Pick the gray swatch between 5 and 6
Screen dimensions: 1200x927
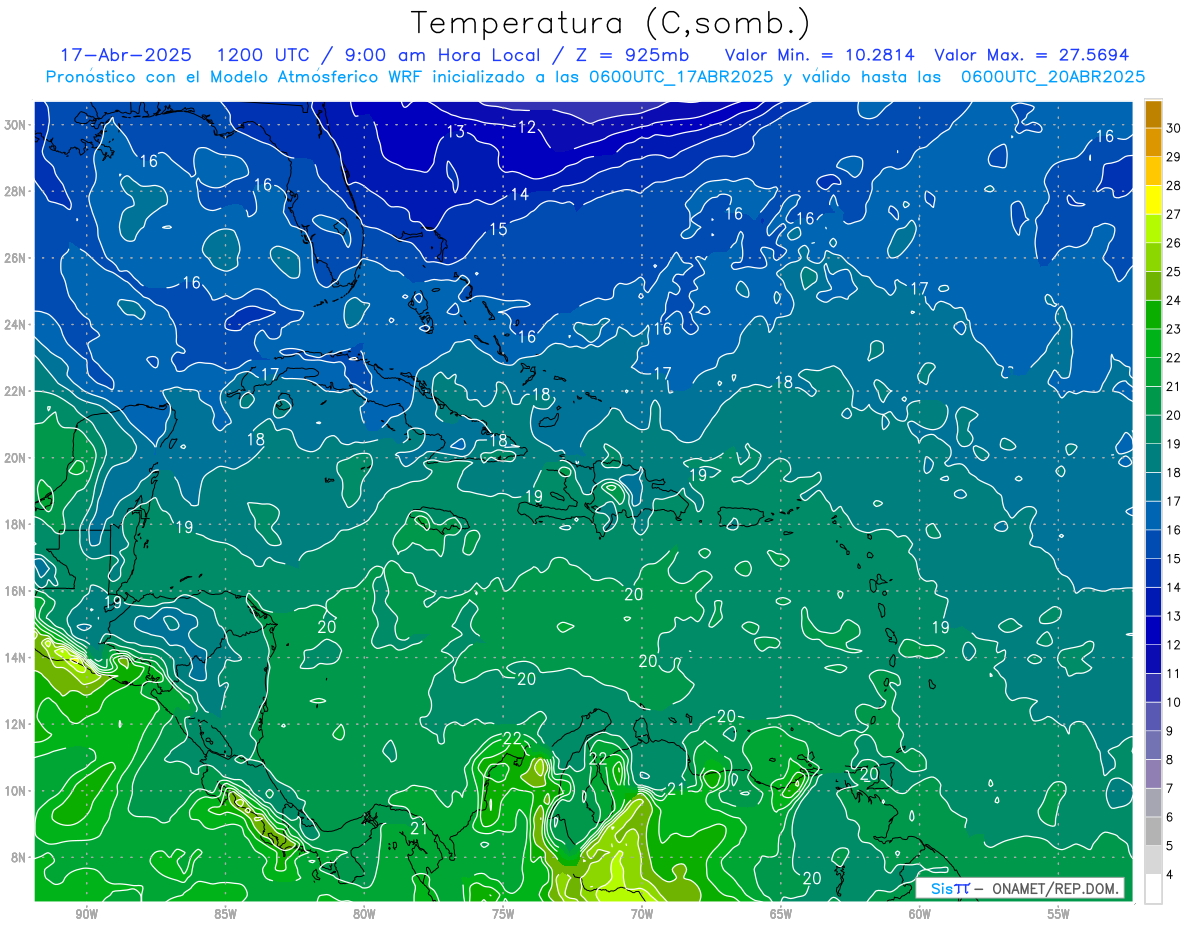(x=1153, y=832)
